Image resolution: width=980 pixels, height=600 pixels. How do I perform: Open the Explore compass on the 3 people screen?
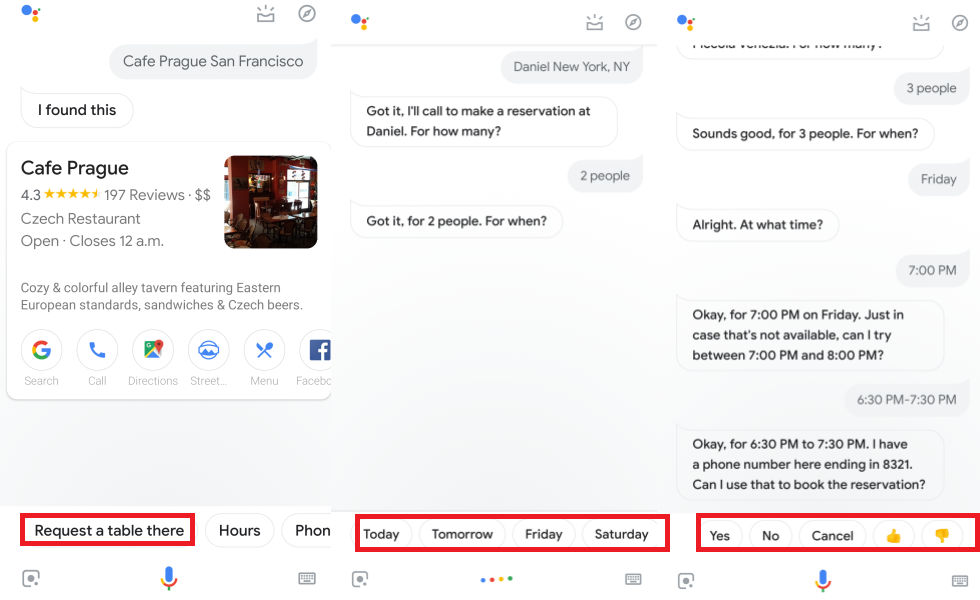pyautogui.click(x=960, y=23)
